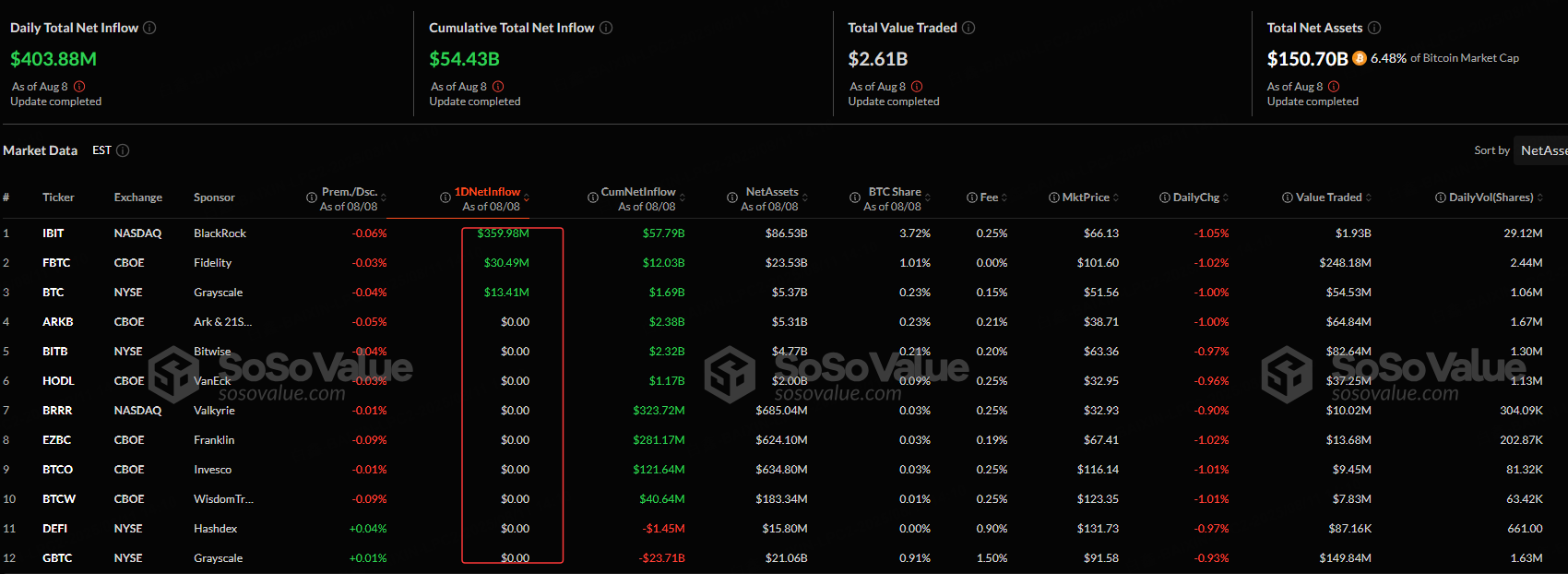The width and height of the screenshot is (1568, 574).
Task: Click the Ticker column header
Action: tap(58, 197)
